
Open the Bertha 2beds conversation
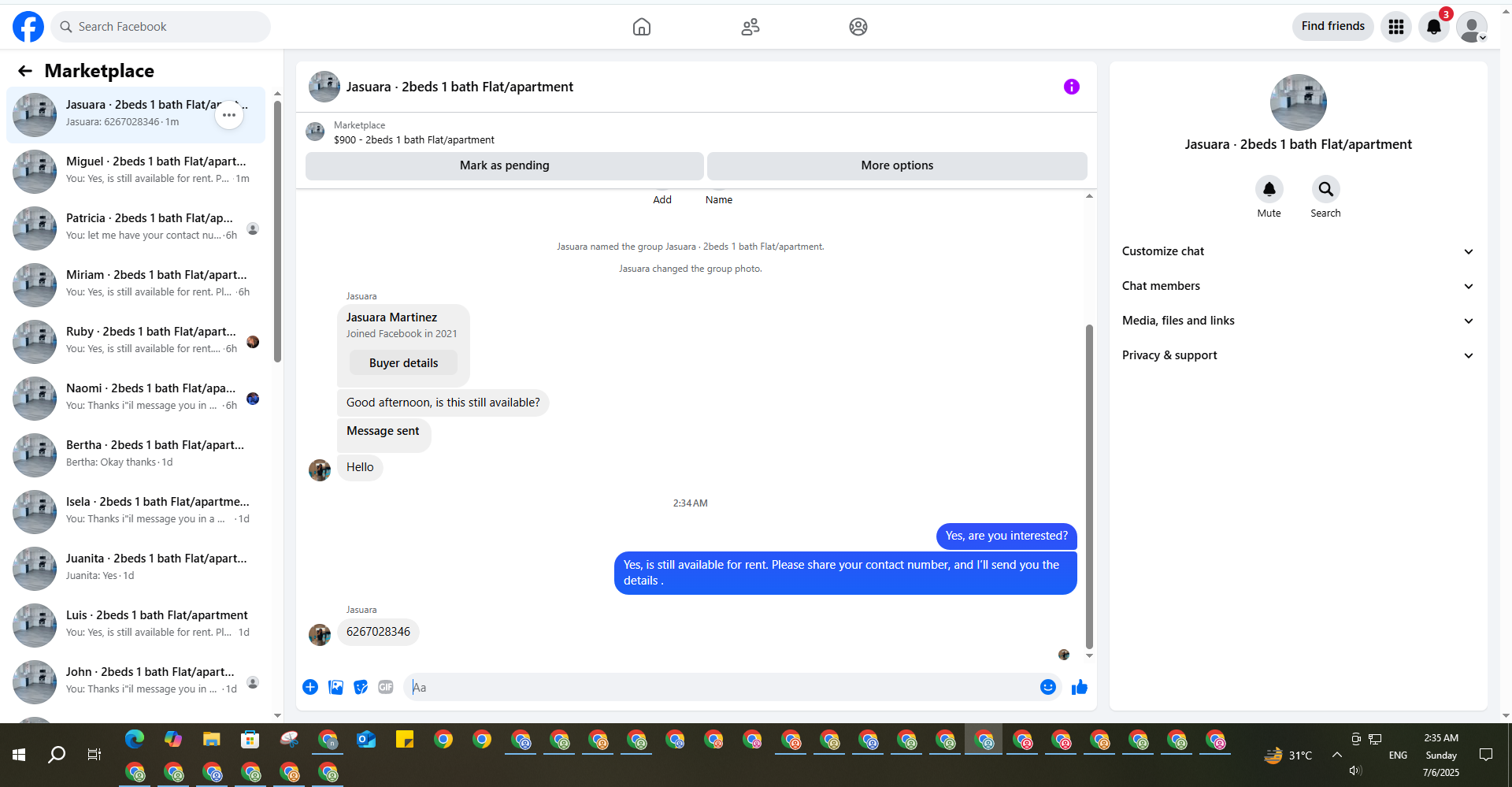click(135, 455)
